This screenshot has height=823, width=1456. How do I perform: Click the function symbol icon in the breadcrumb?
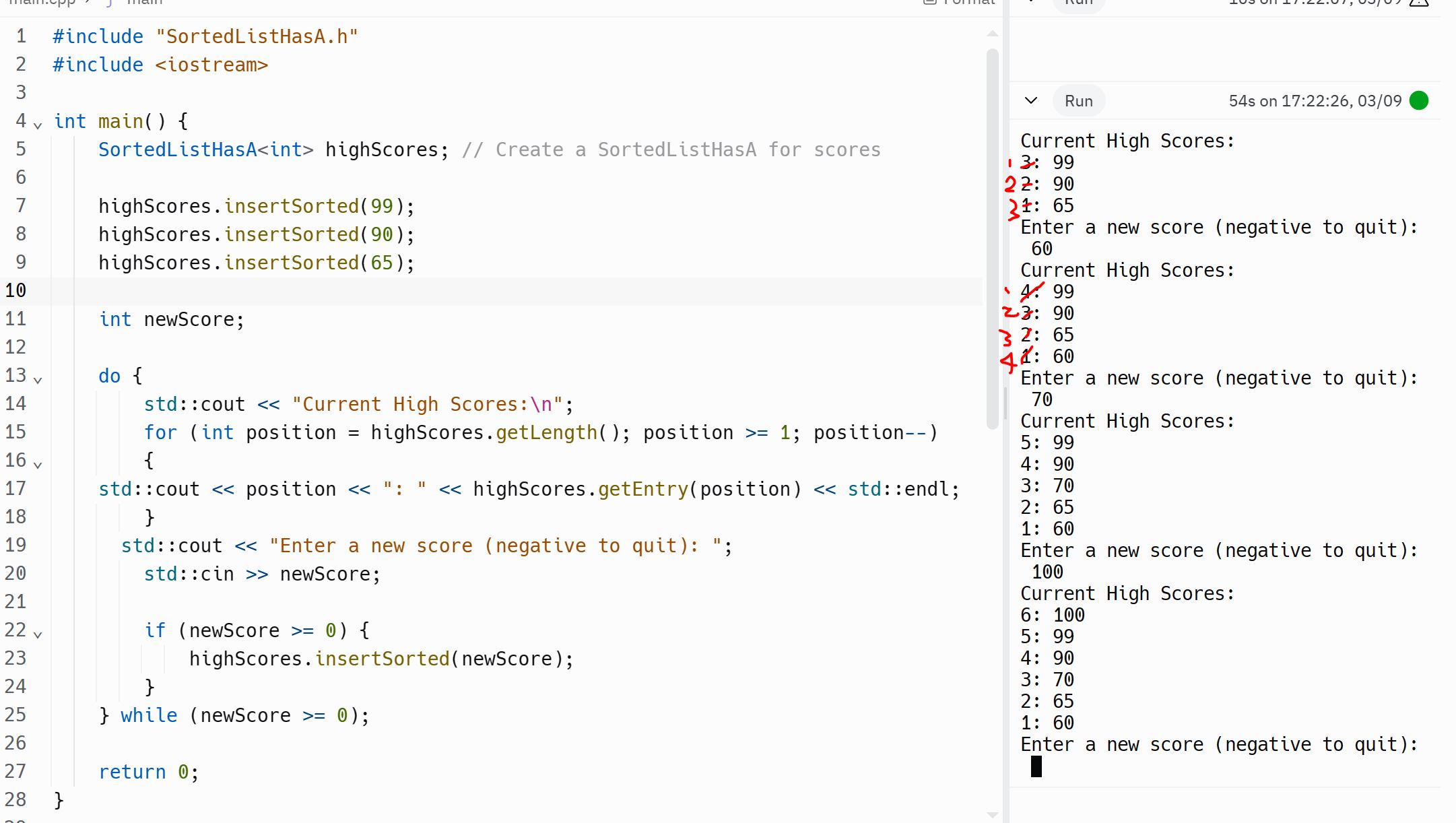click(x=108, y=3)
